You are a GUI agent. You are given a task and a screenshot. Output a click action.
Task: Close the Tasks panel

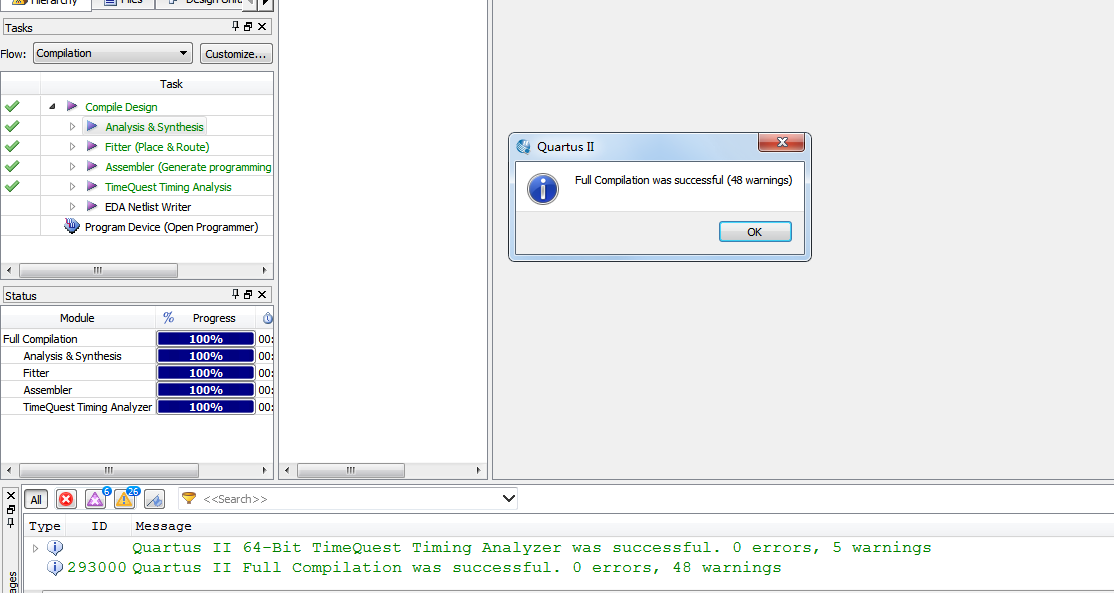click(262, 27)
